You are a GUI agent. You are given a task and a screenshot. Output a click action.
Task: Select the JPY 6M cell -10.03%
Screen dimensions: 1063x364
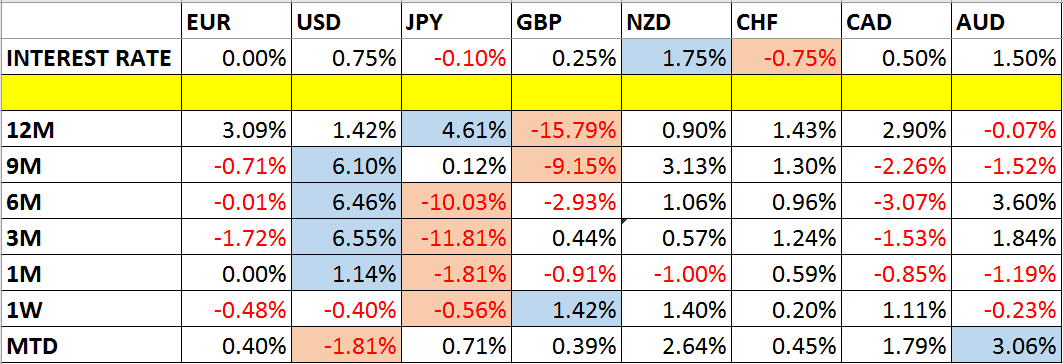(x=456, y=199)
